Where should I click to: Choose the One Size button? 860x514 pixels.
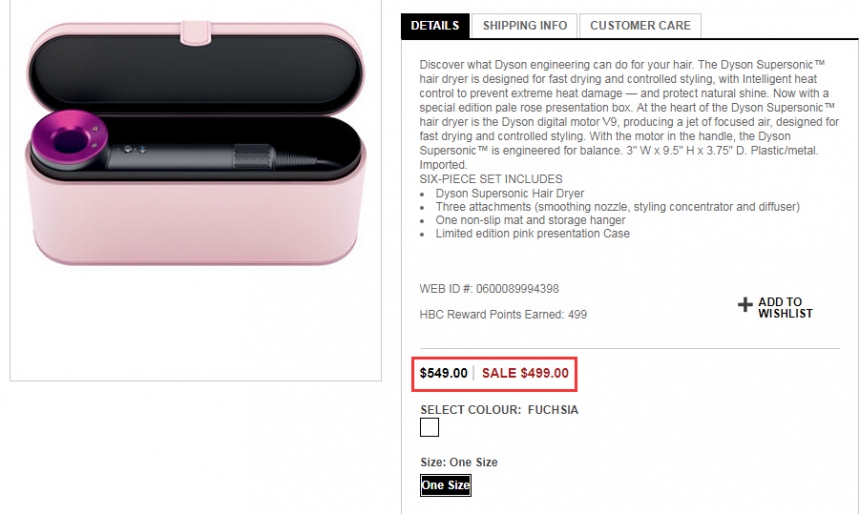coord(445,485)
